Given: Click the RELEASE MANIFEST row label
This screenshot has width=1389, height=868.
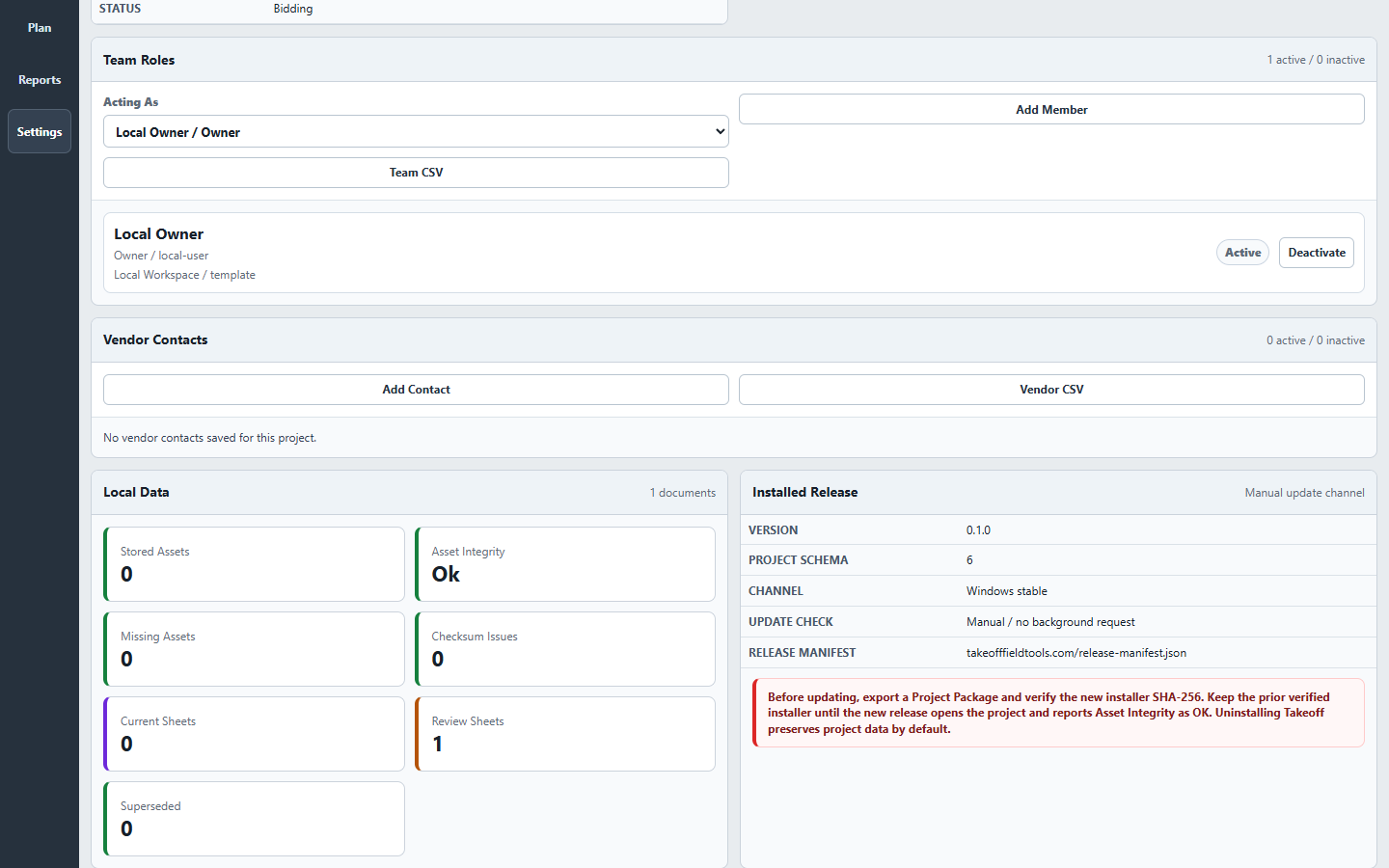Looking at the screenshot, I should tap(802, 653).
